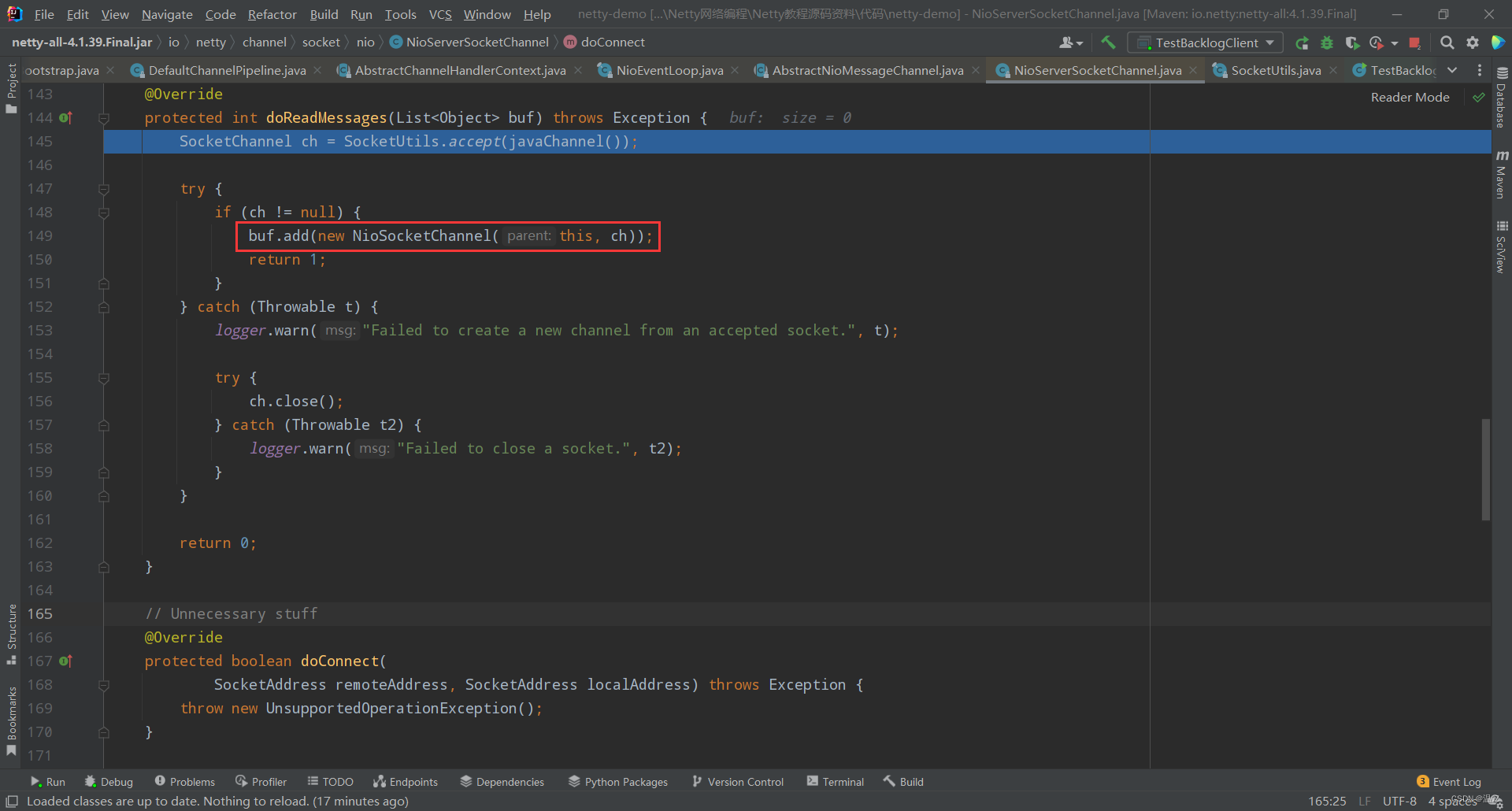Click the NioServerSocketChannel breadcrumb item

click(469, 42)
